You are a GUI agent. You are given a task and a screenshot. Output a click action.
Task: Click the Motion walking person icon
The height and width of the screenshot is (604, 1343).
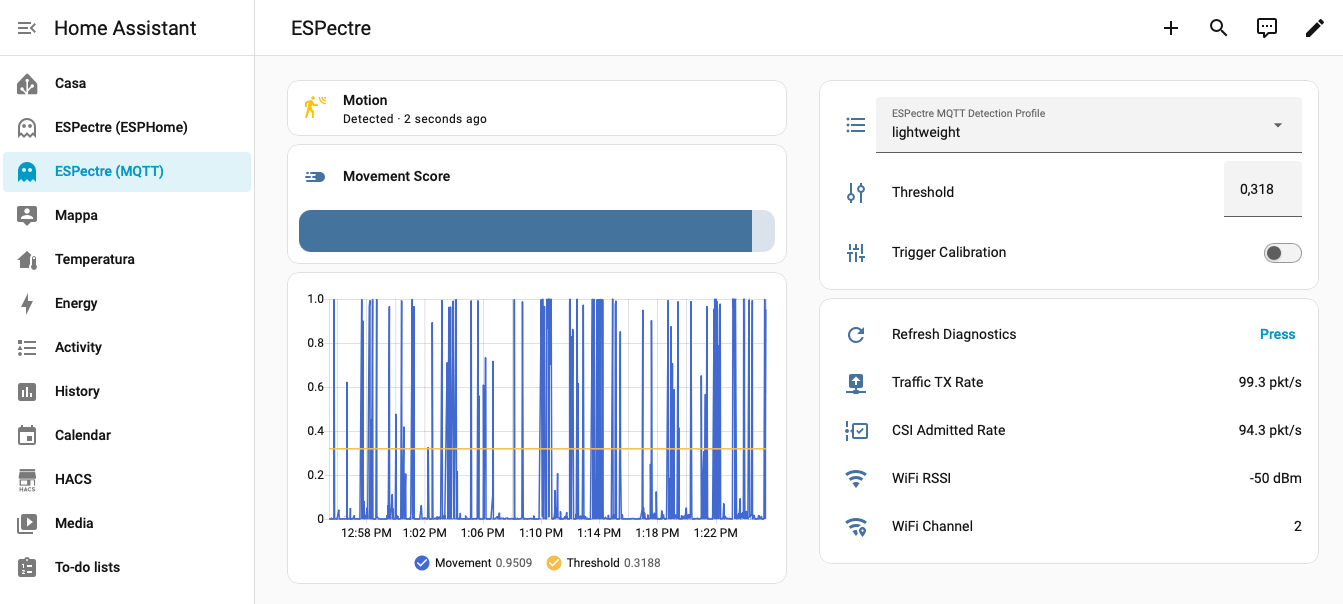click(x=314, y=108)
